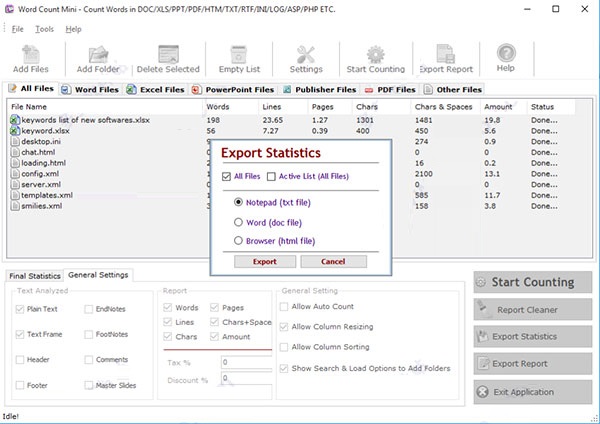
Task: Switch to the Final Statistics tab
Action: (35, 276)
